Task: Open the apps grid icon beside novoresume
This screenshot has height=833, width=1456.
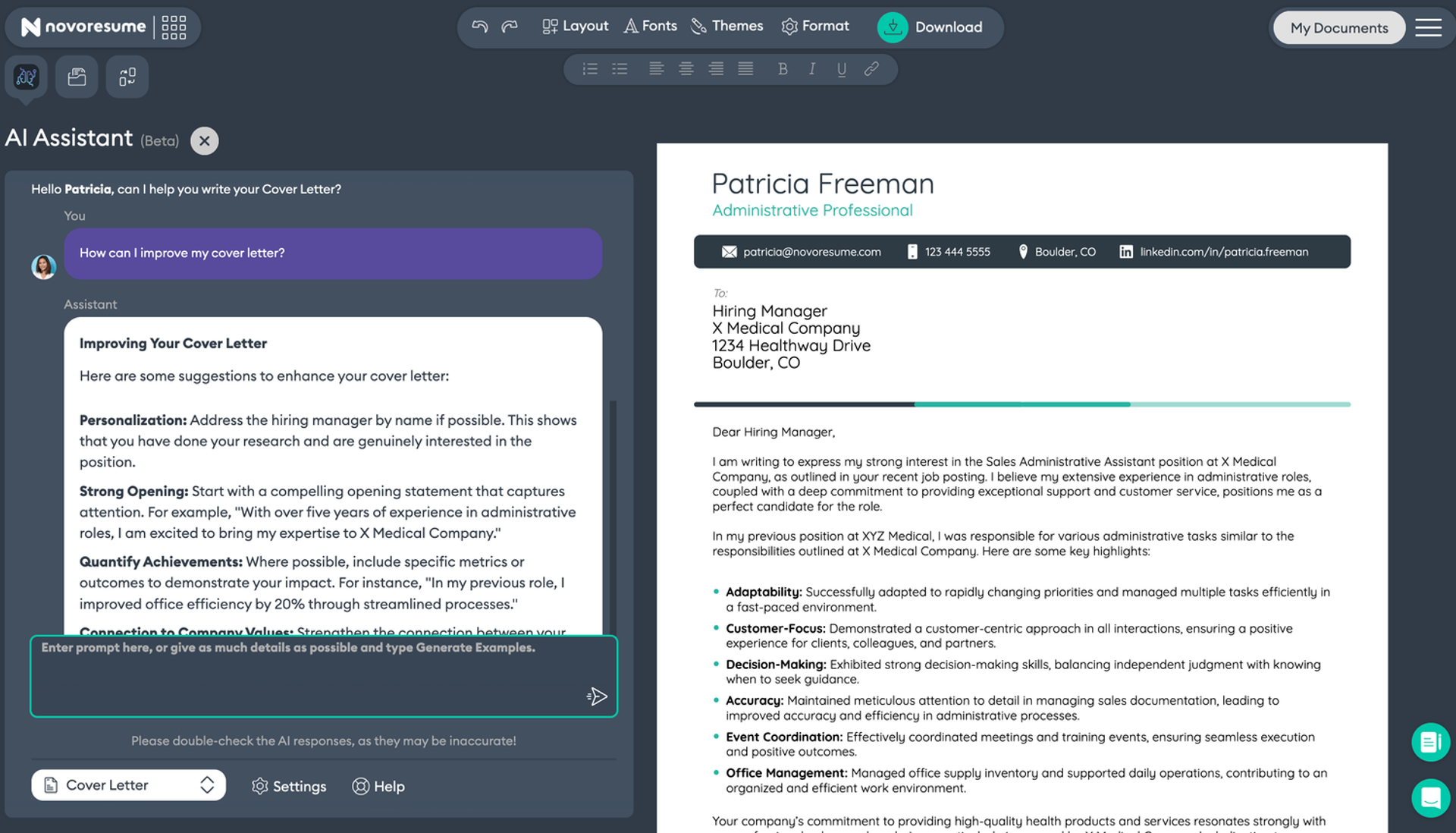Action: click(x=174, y=27)
